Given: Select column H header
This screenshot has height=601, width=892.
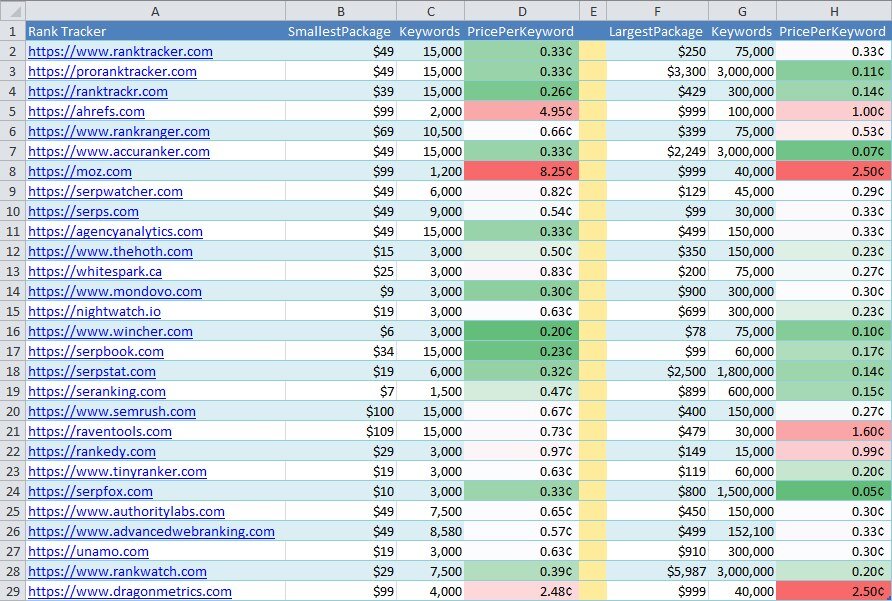Looking at the screenshot, I should click(x=834, y=11).
